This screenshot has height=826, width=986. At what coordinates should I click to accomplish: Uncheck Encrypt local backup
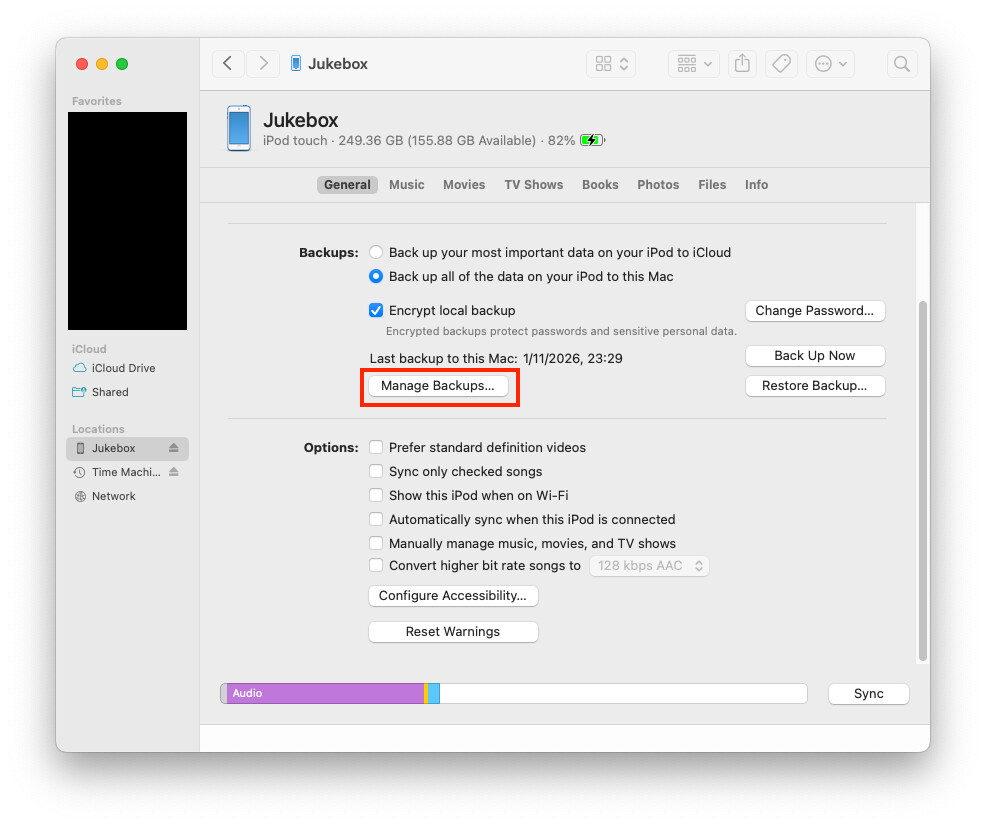point(376,311)
